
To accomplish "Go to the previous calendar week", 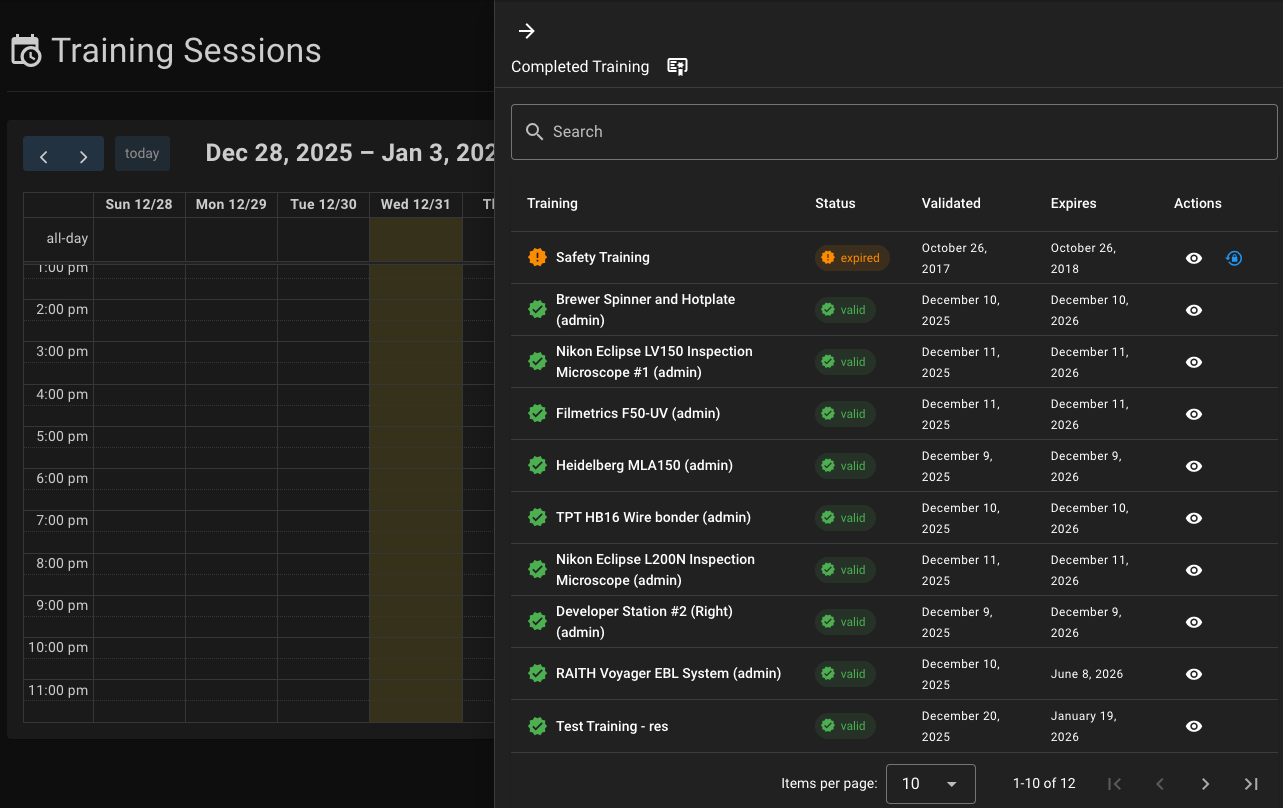I will (x=44, y=155).
